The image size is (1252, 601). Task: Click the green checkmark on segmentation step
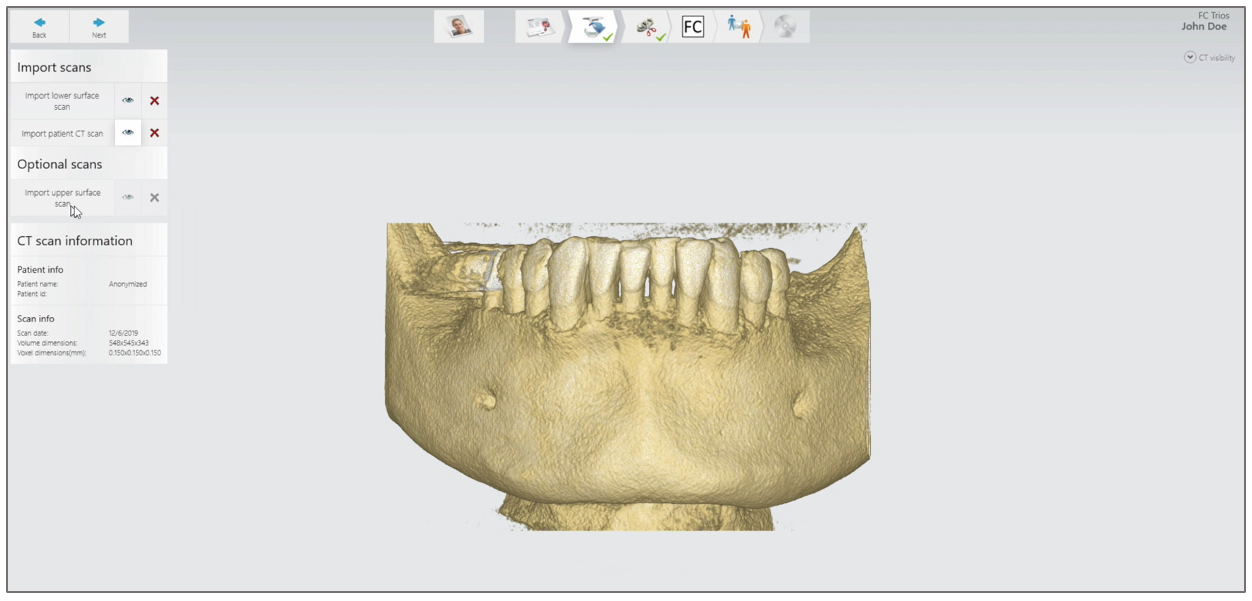click(658, 35)
